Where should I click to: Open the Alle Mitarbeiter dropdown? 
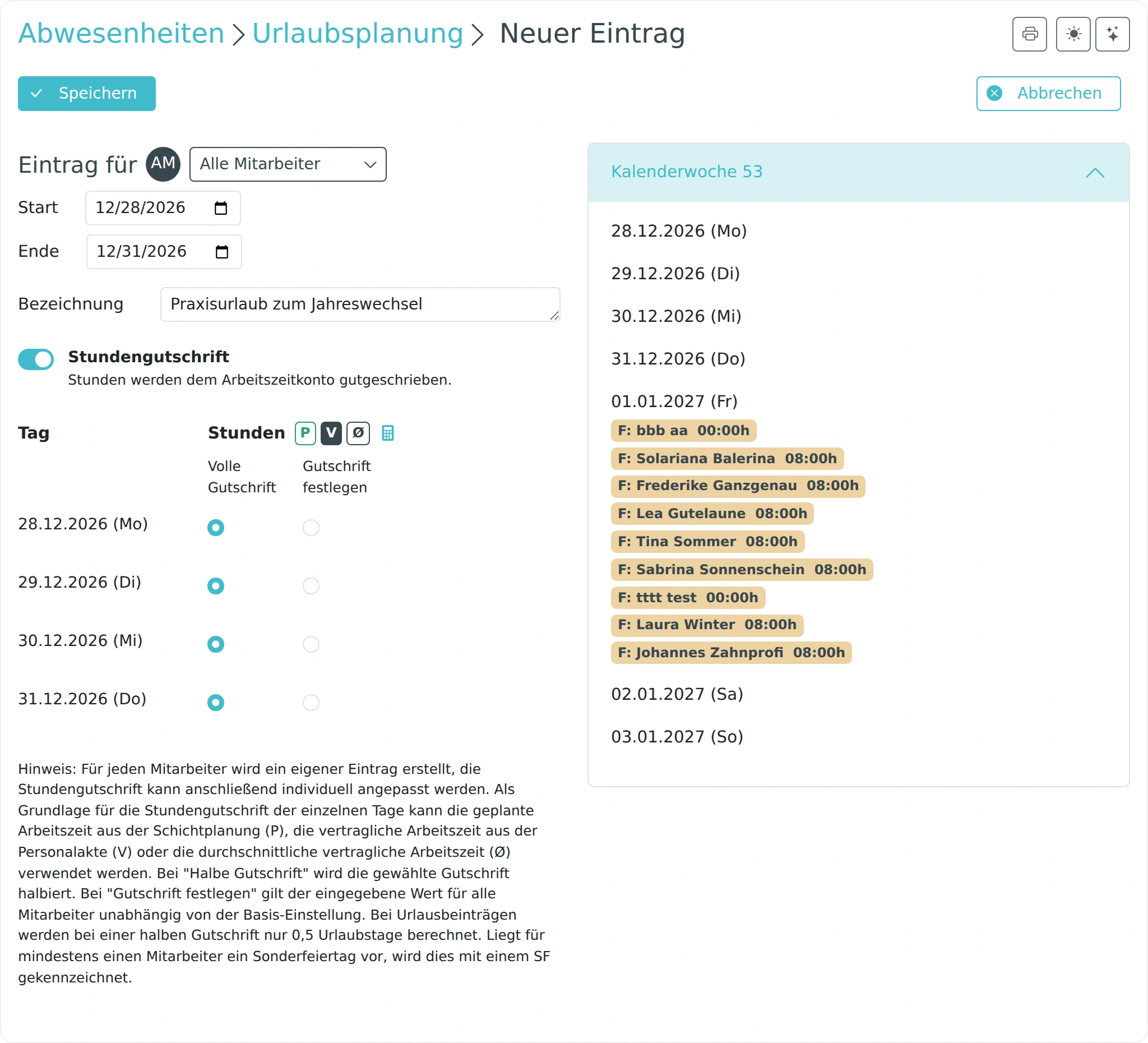click(288, 164)
